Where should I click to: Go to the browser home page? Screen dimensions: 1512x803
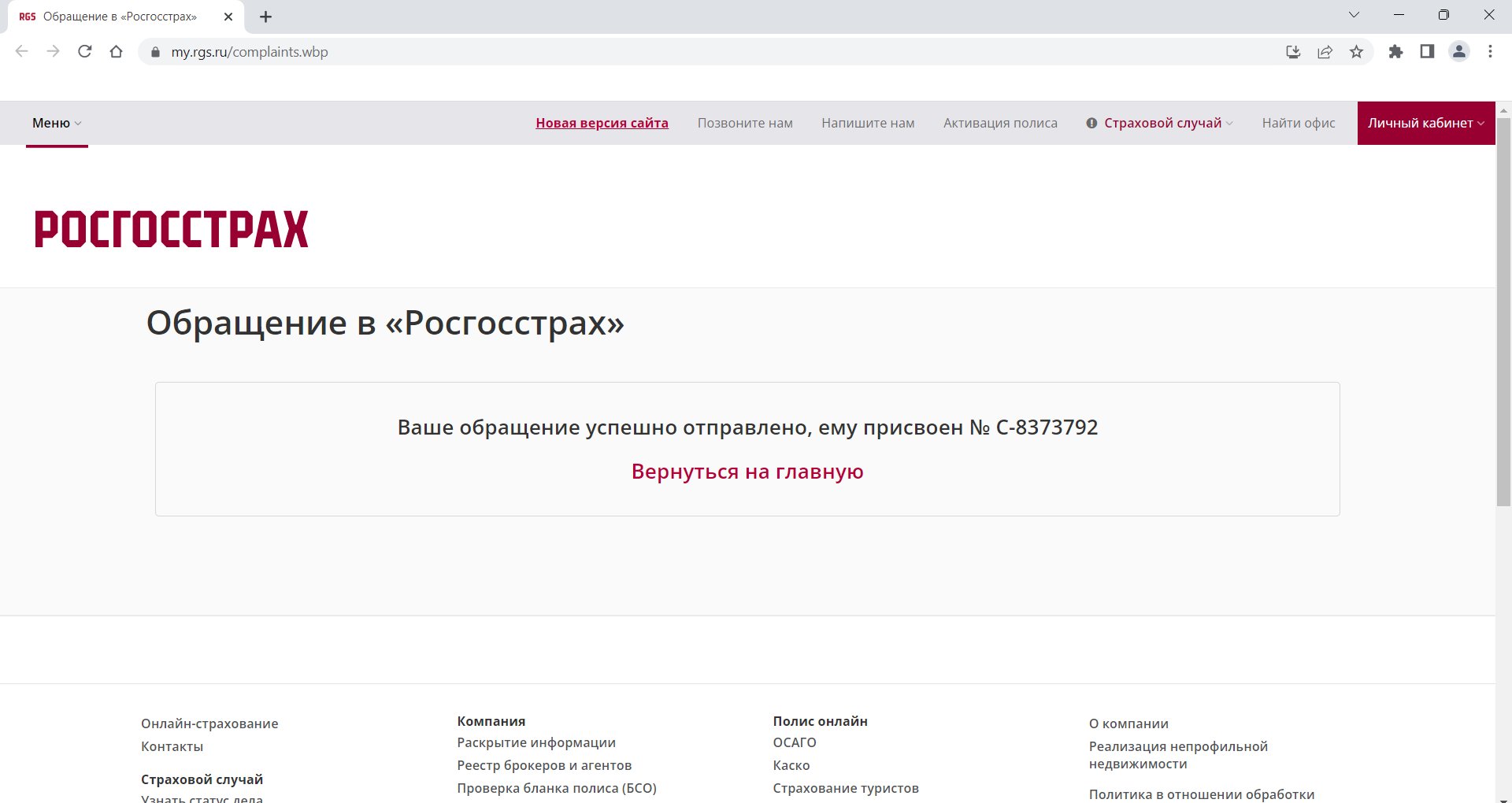pyautogui.click(x=117, y=52)
